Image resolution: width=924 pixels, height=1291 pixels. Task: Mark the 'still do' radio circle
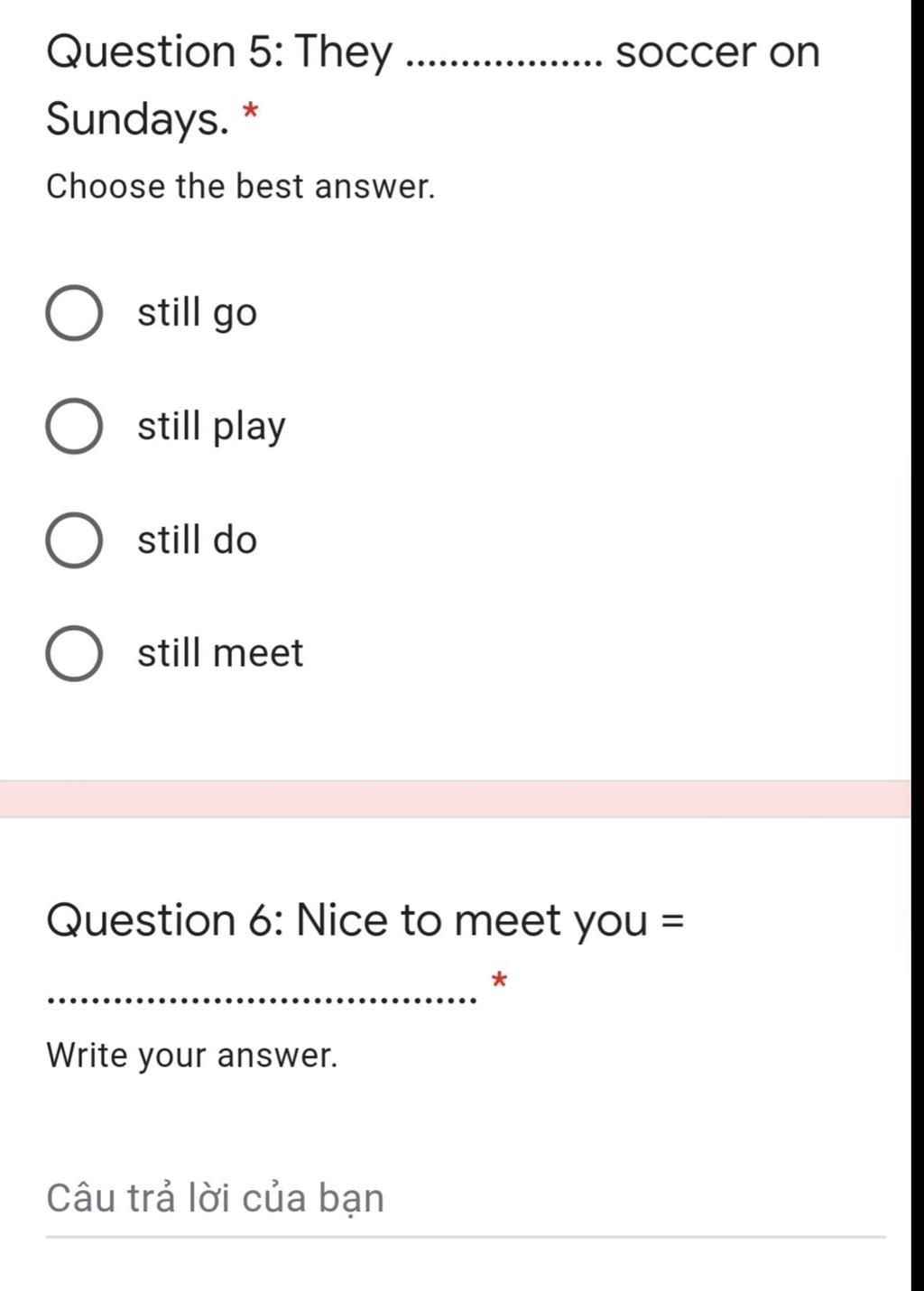[x=73, y=540]
